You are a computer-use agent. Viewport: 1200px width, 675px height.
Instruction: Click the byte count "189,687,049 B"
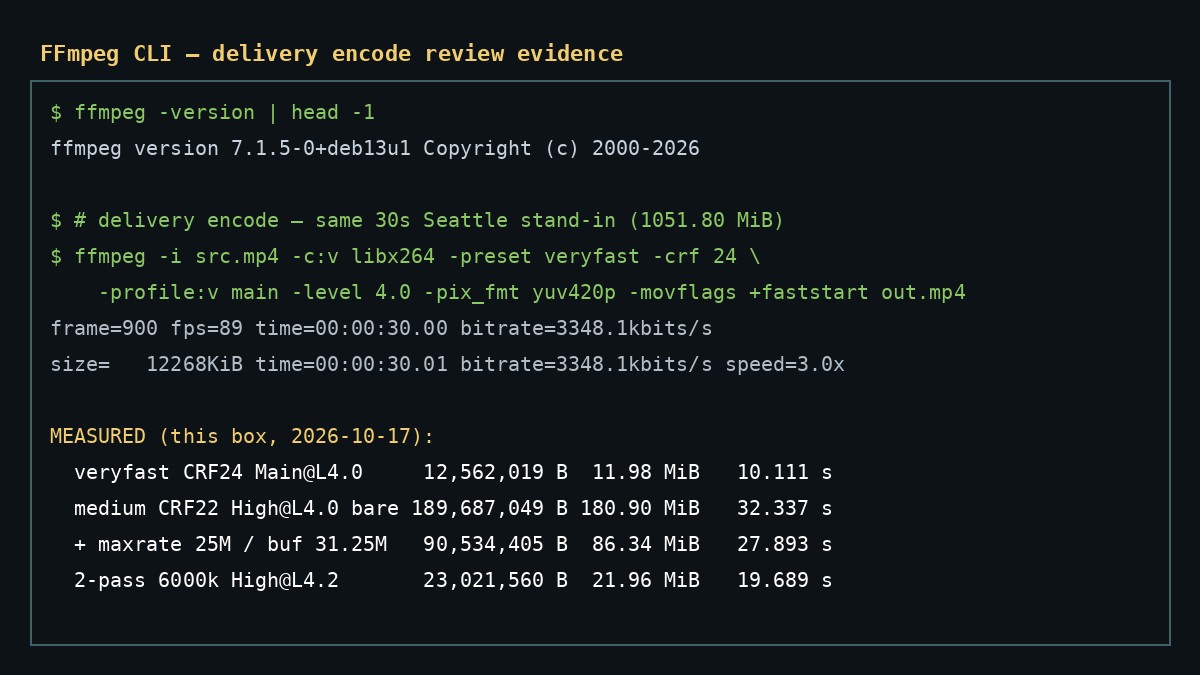tap(490, 509)
